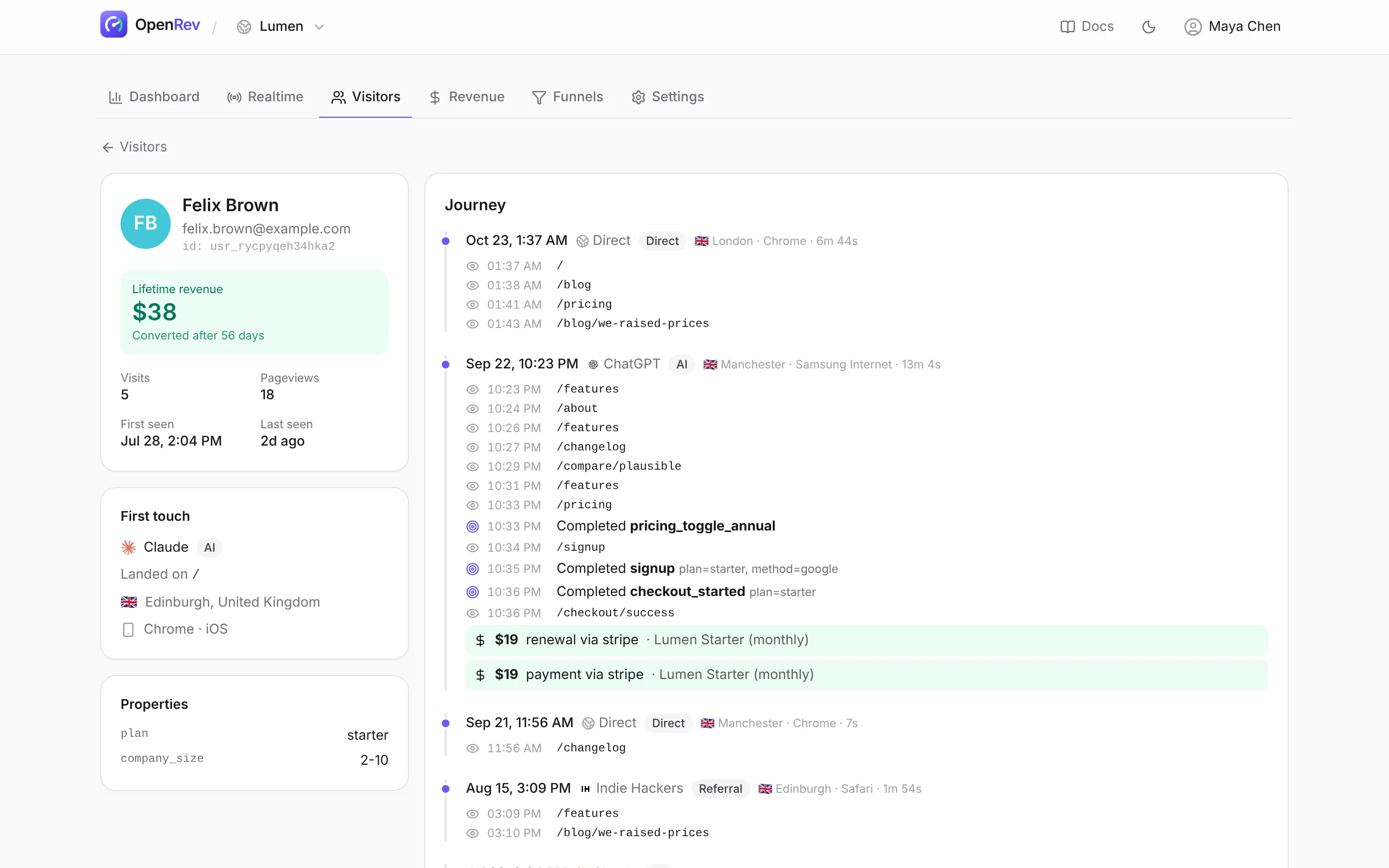1389x868 pixels.
Task: Click the Direct badge on Oct 23 visit
Action: click(662, 241)
